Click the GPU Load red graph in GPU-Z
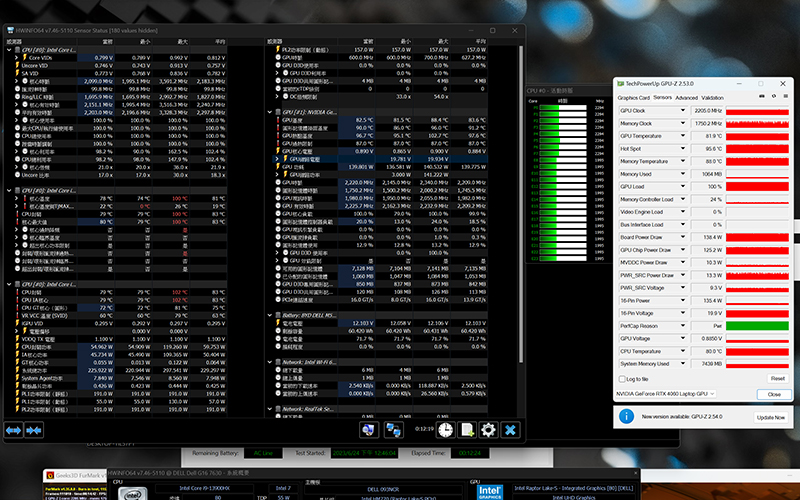The width and height of the screenshot is (800, 500). click(x=757, y=187)
